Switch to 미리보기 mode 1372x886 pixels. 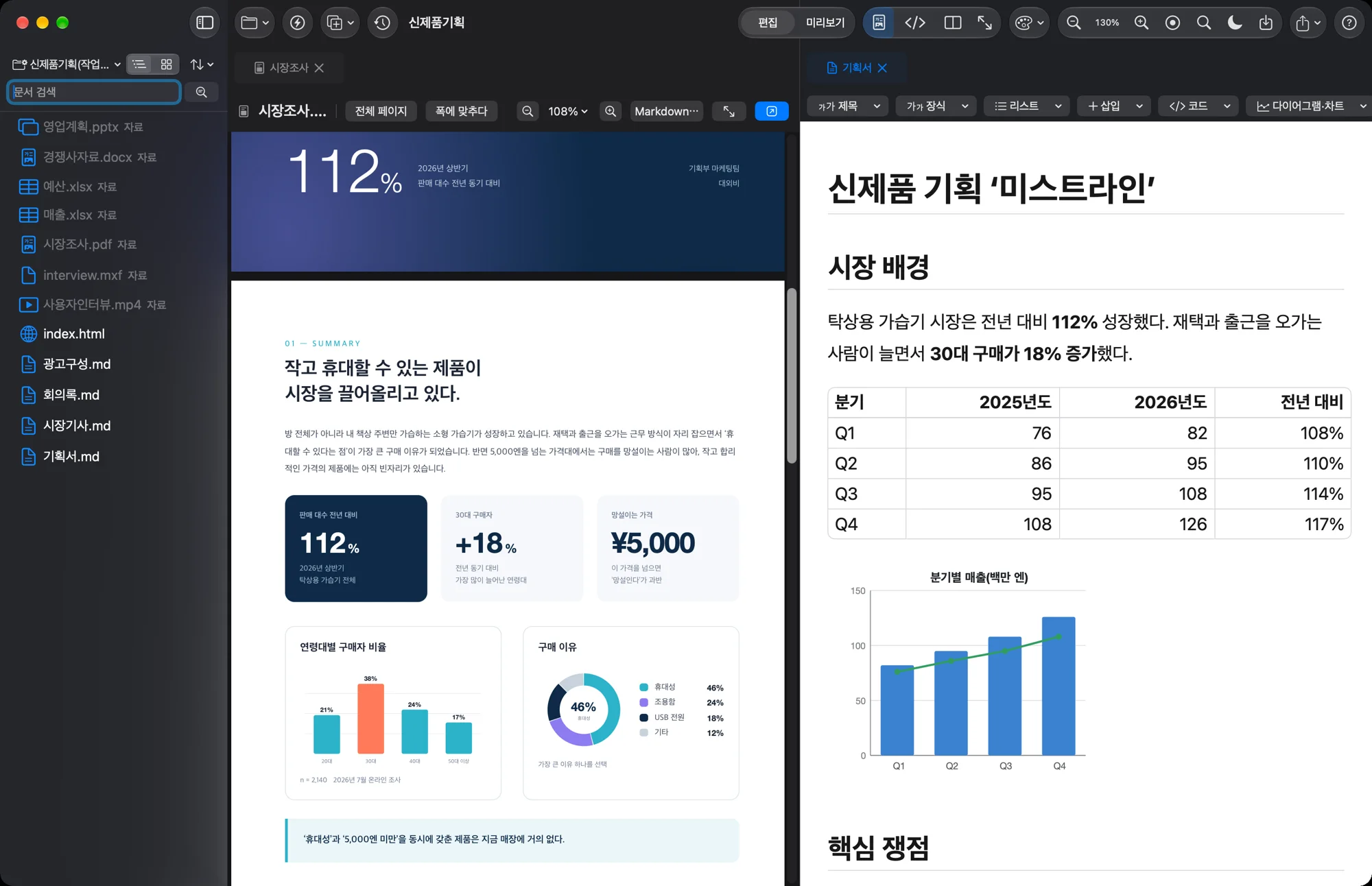(x=825, y=23)
